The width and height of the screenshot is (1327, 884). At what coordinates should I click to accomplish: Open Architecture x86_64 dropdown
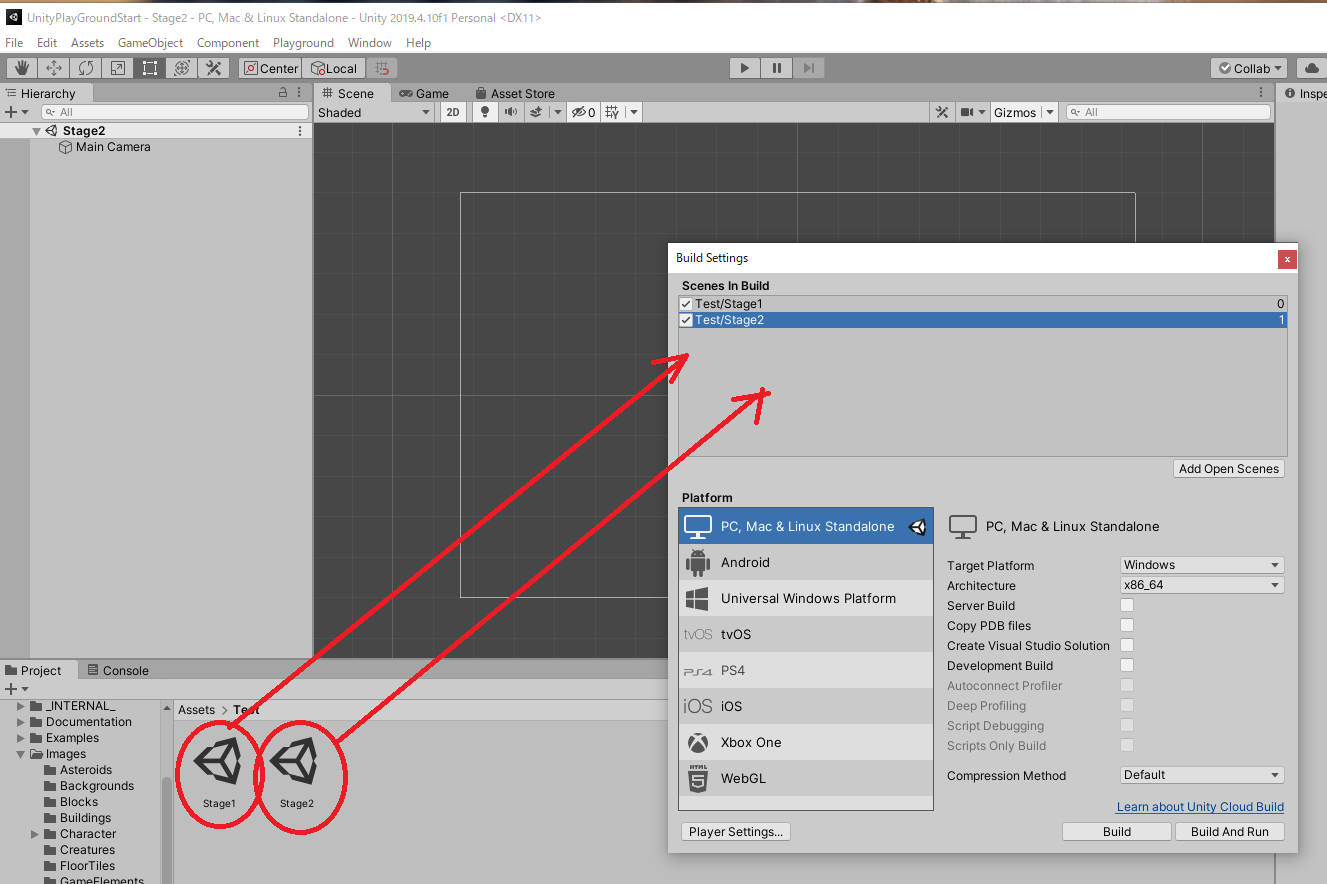(1202, 585)
